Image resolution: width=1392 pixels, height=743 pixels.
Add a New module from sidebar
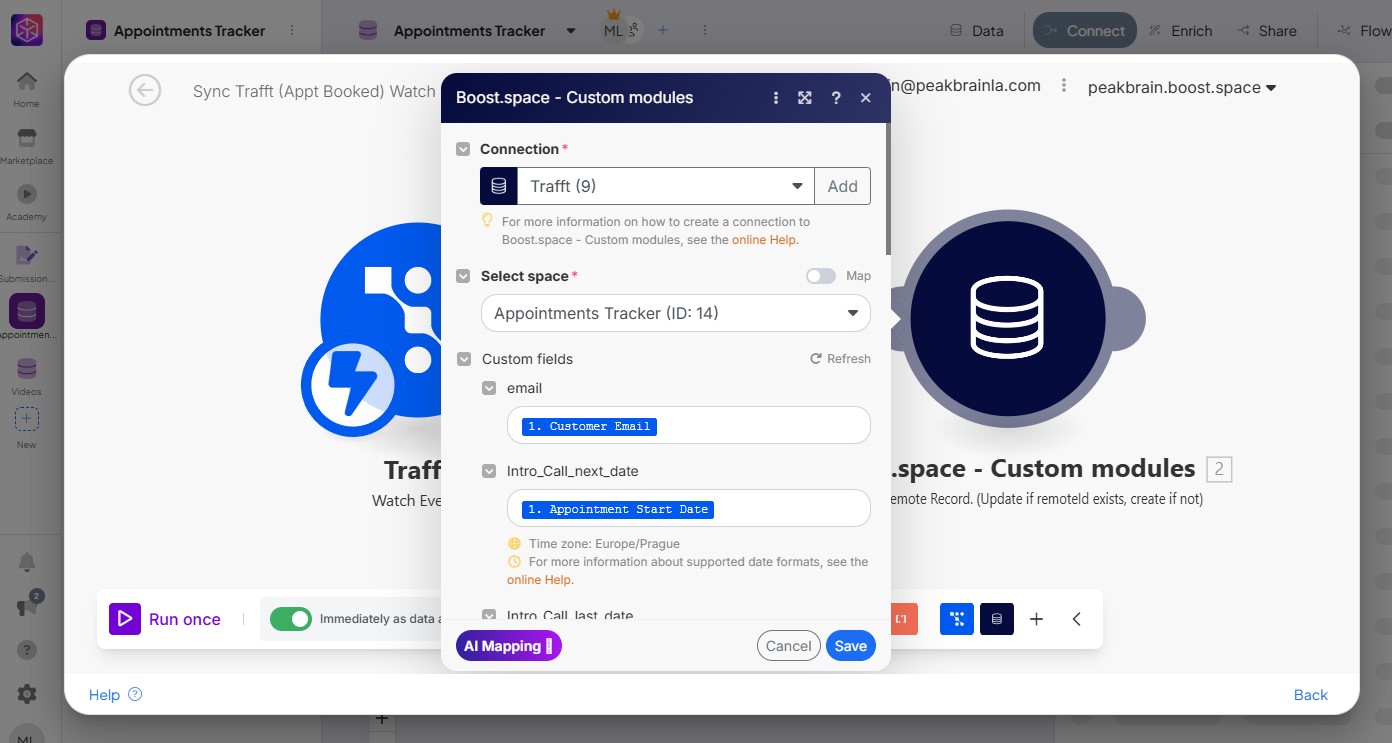point(27,428)
